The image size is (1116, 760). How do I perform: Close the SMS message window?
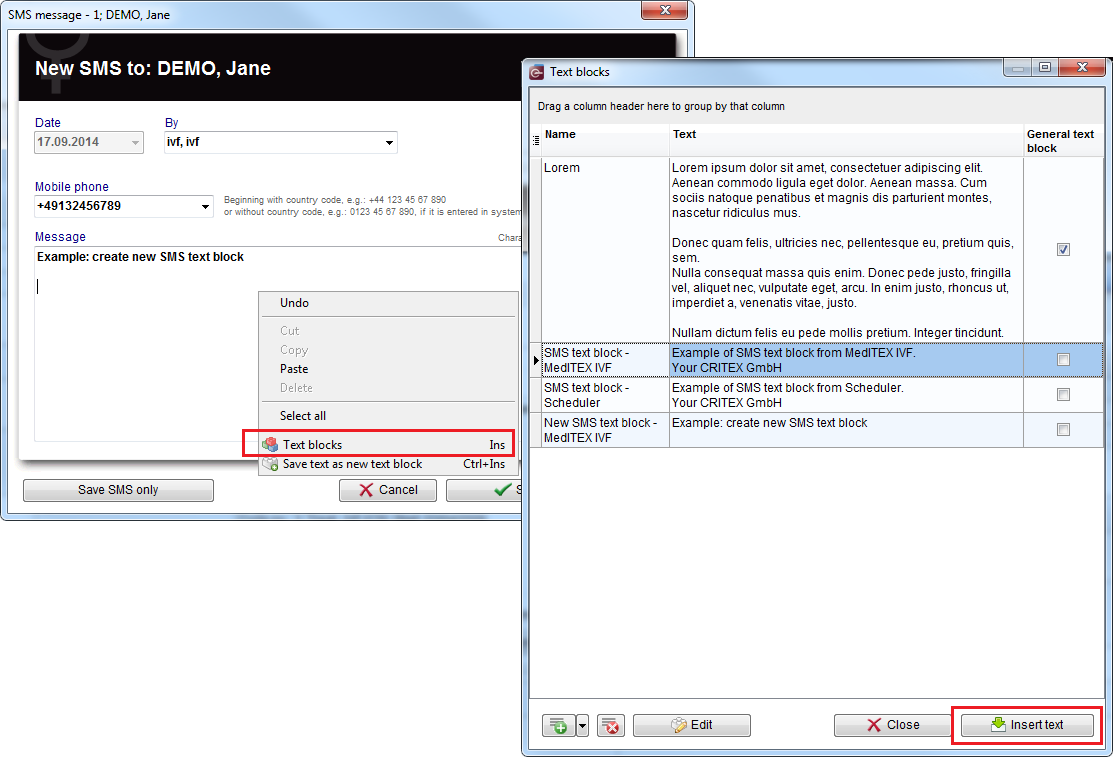[665, 10]
